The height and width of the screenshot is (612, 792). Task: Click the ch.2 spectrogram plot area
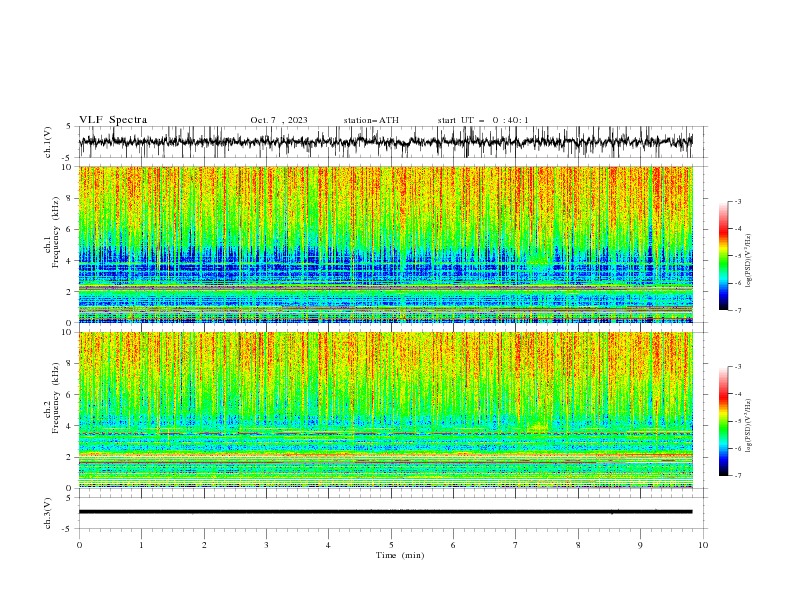tap(386, 410)
